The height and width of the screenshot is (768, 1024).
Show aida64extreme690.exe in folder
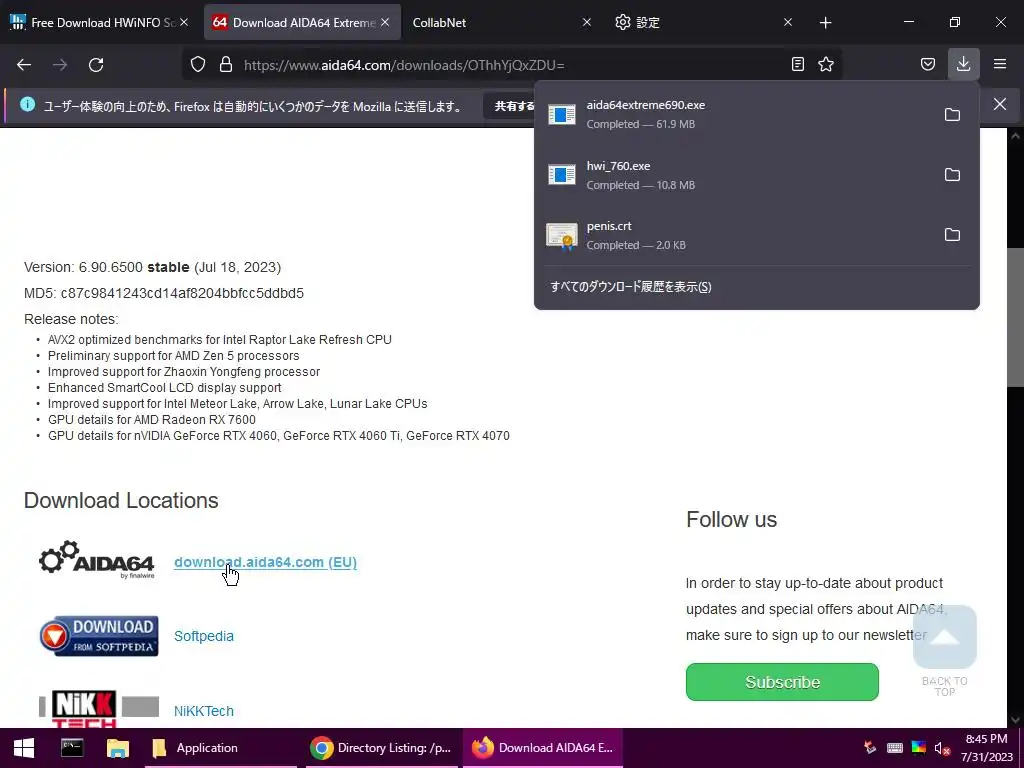[x=952, y=114]
